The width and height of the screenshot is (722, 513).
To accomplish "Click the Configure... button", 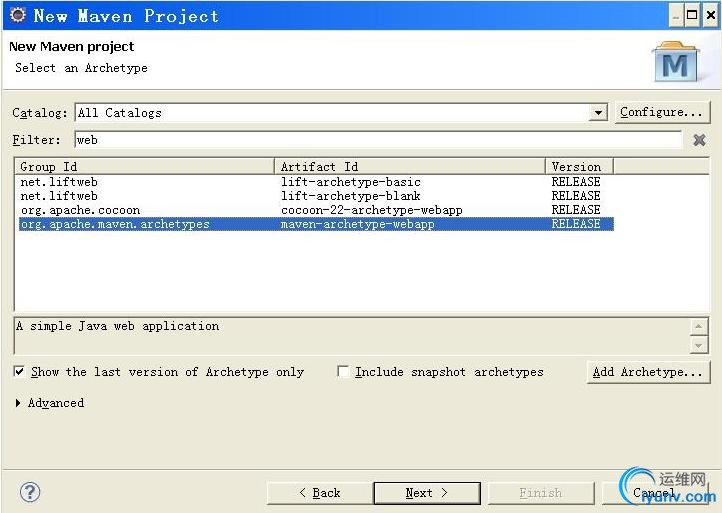I will pyautogui.click(x=662, y=112).
